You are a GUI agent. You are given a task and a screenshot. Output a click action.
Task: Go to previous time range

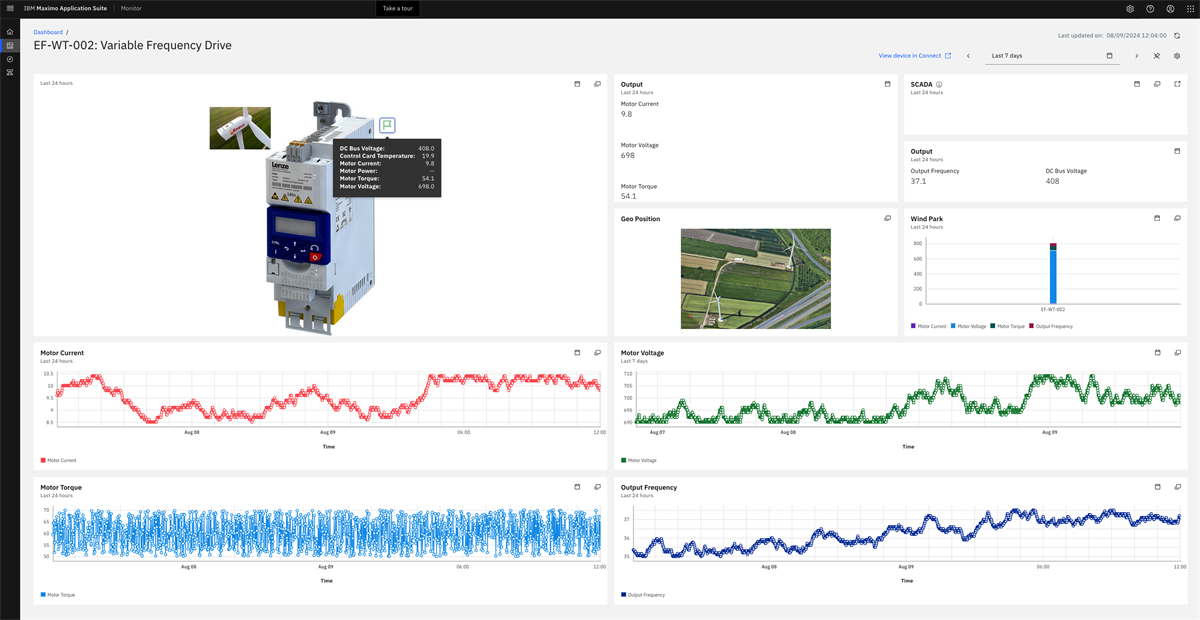968,56
